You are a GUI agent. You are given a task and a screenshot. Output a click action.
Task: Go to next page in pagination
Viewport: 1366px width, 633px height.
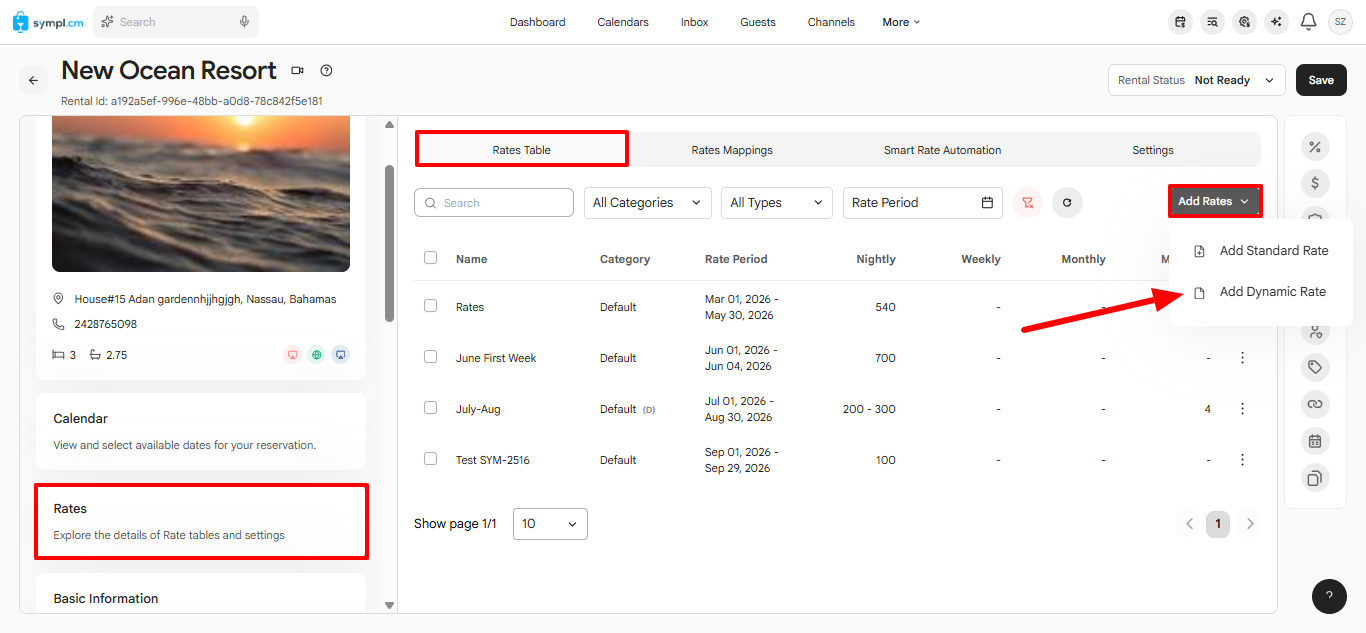(x=1250, y=523)
